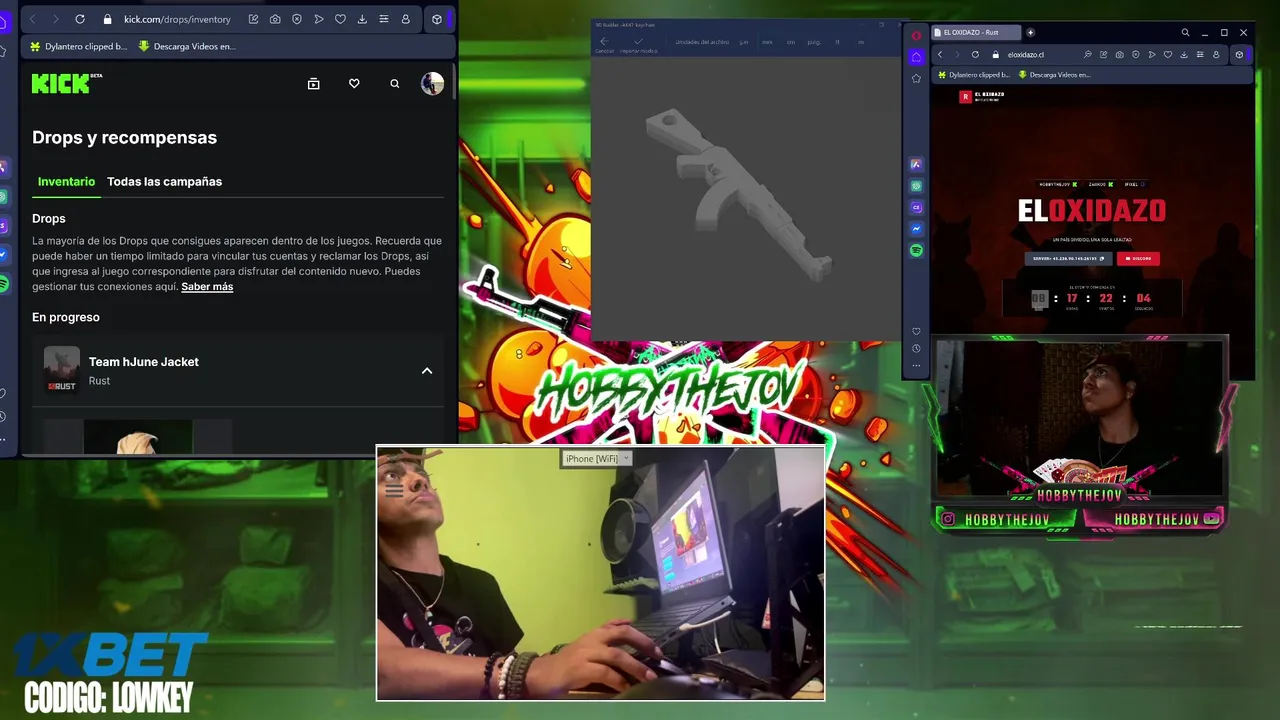The width and height of the screenshot is (1280, 720).
Task: Go back in the eloxidazo.cl window
Action: pyautogui.click(x=940, y=55)
